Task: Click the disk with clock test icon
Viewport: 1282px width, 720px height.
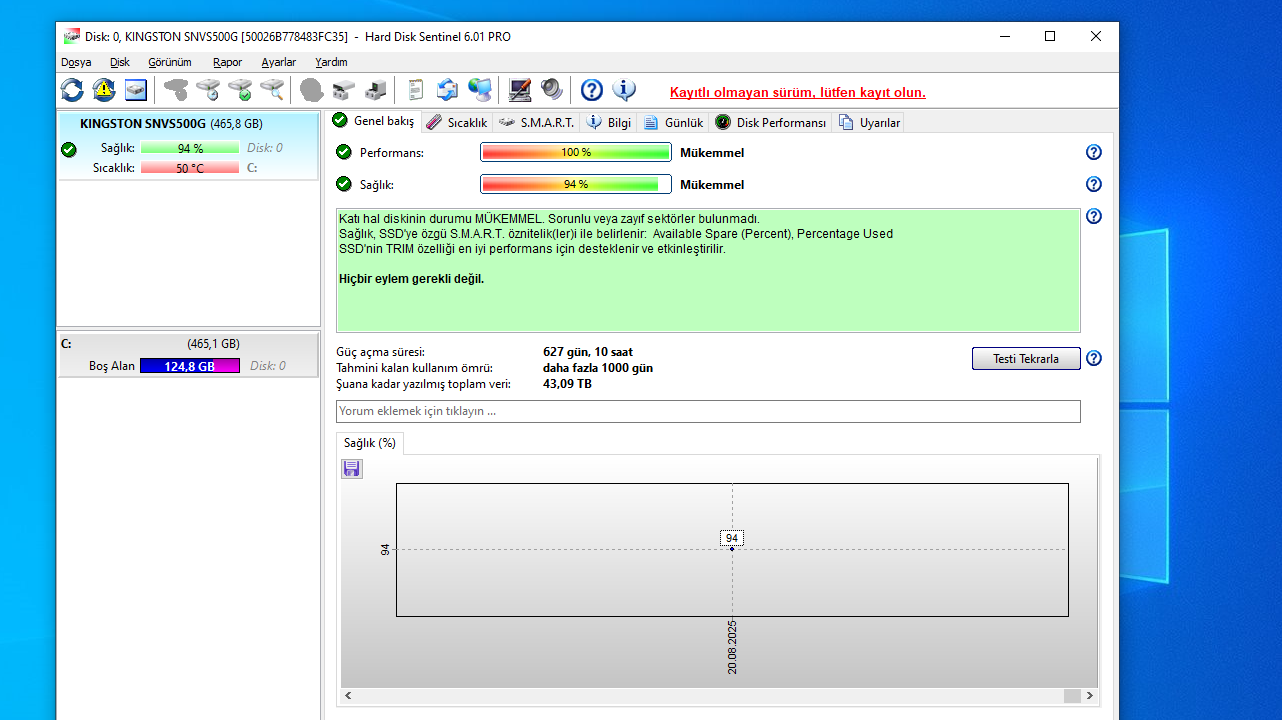Action: pos(208,90)
